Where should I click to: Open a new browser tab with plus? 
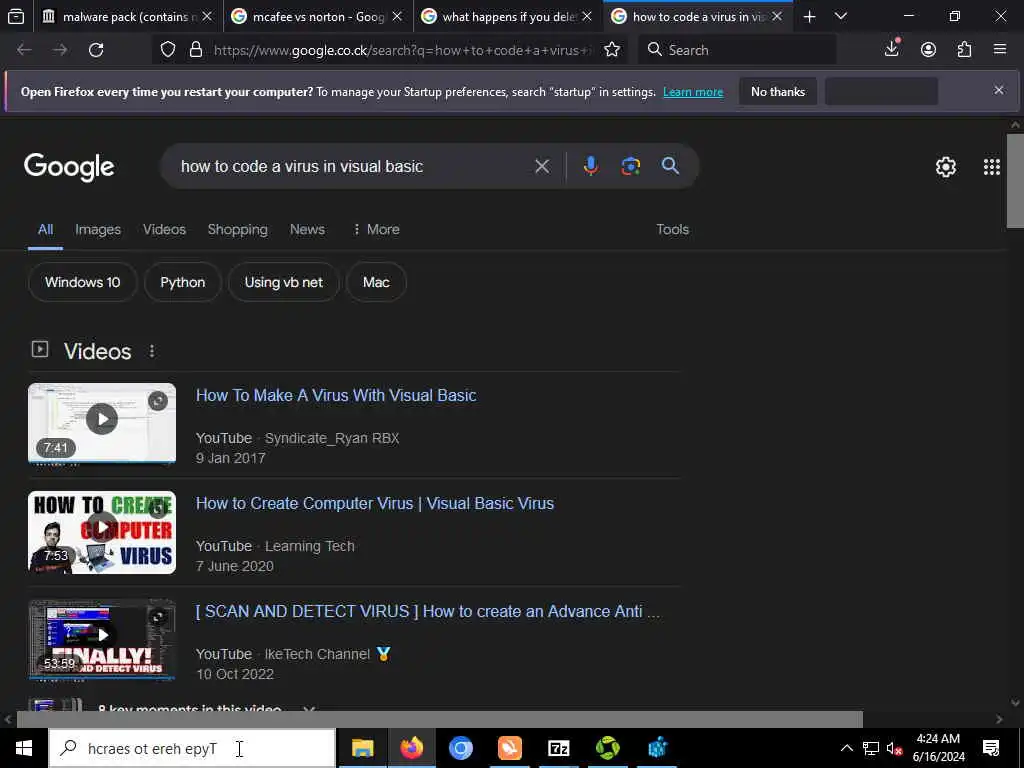click(x=809, y=17)
